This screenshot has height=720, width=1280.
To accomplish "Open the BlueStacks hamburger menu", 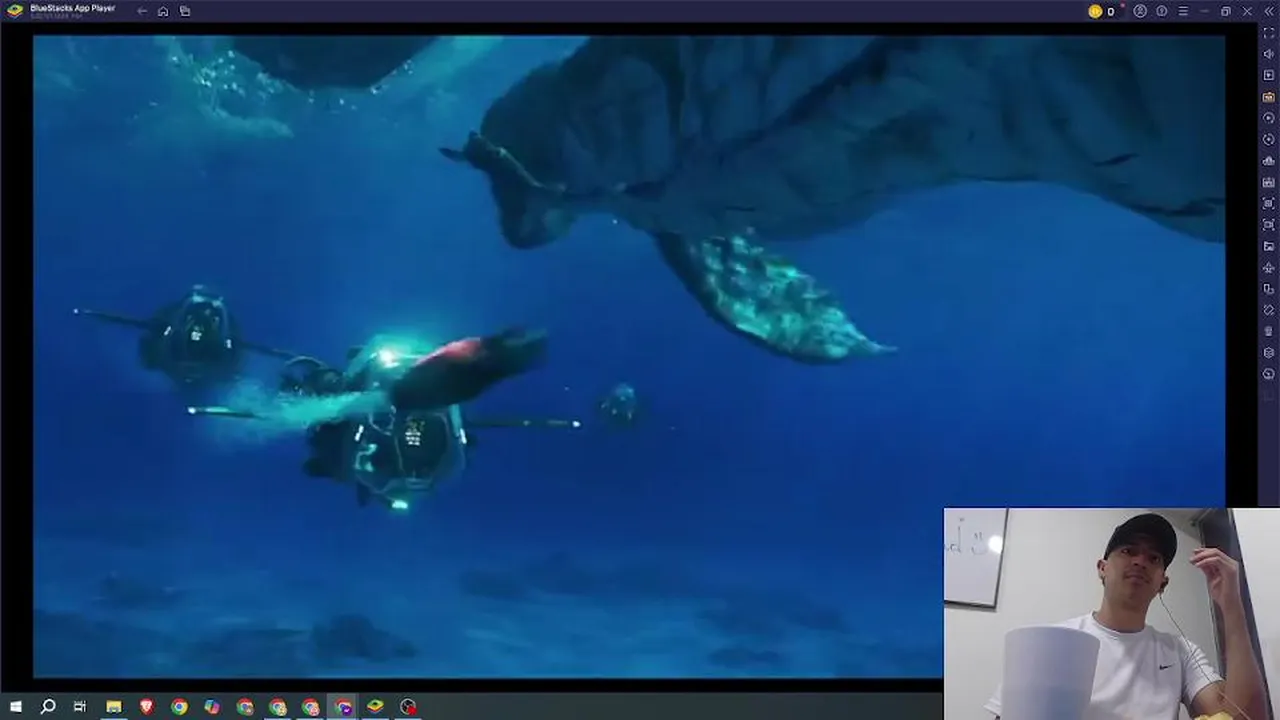I will click(x=1183, y=11).
